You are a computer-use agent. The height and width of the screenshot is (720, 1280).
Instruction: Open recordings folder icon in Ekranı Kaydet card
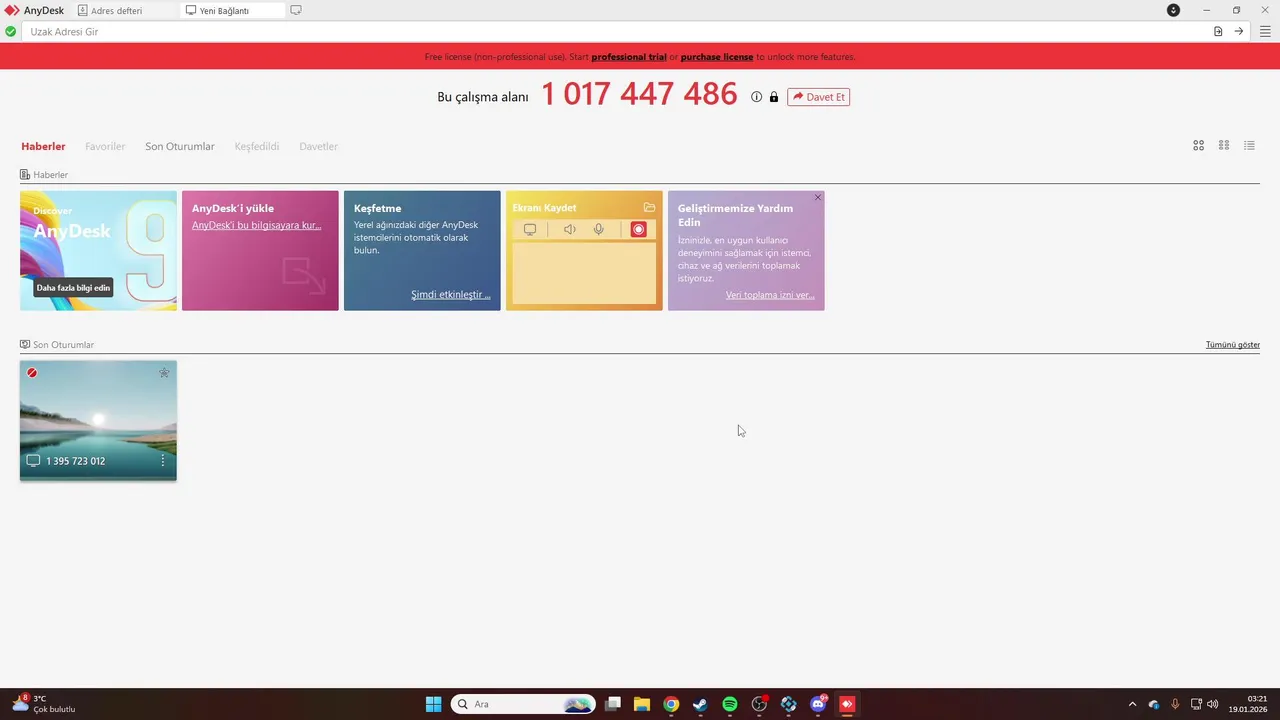(649, 208)
